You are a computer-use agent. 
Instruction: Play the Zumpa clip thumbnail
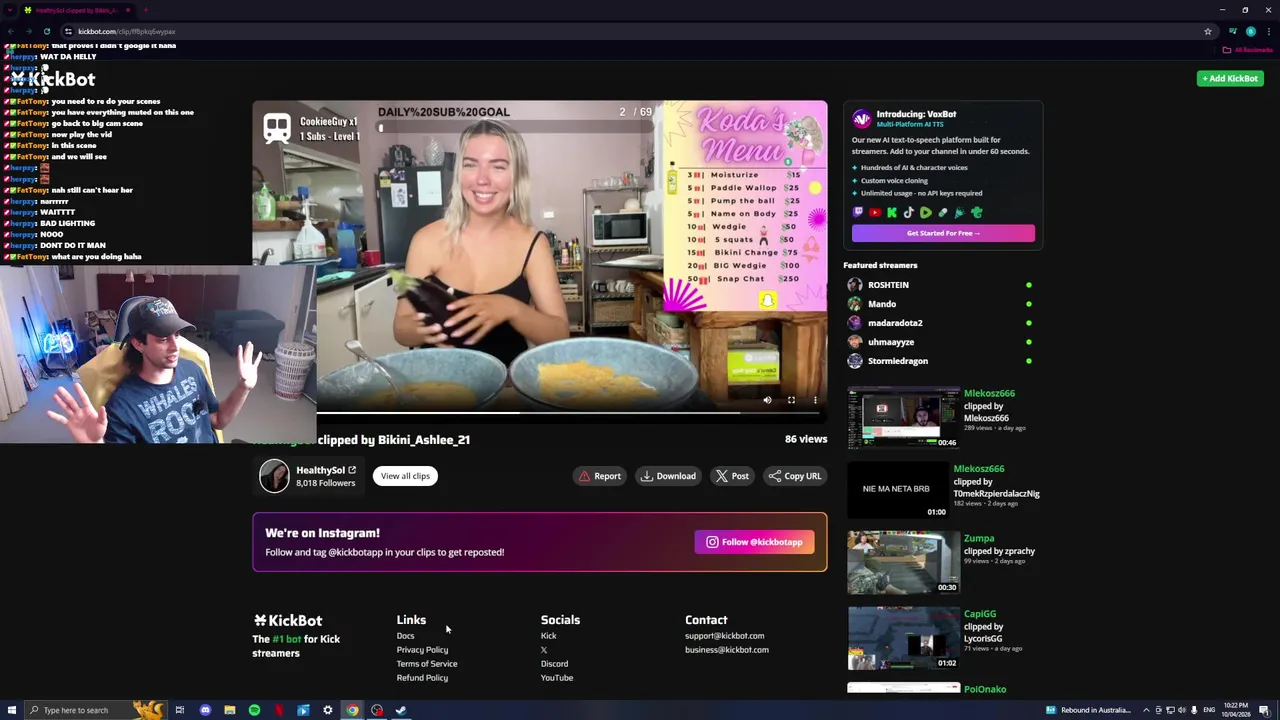coord(903,562)
